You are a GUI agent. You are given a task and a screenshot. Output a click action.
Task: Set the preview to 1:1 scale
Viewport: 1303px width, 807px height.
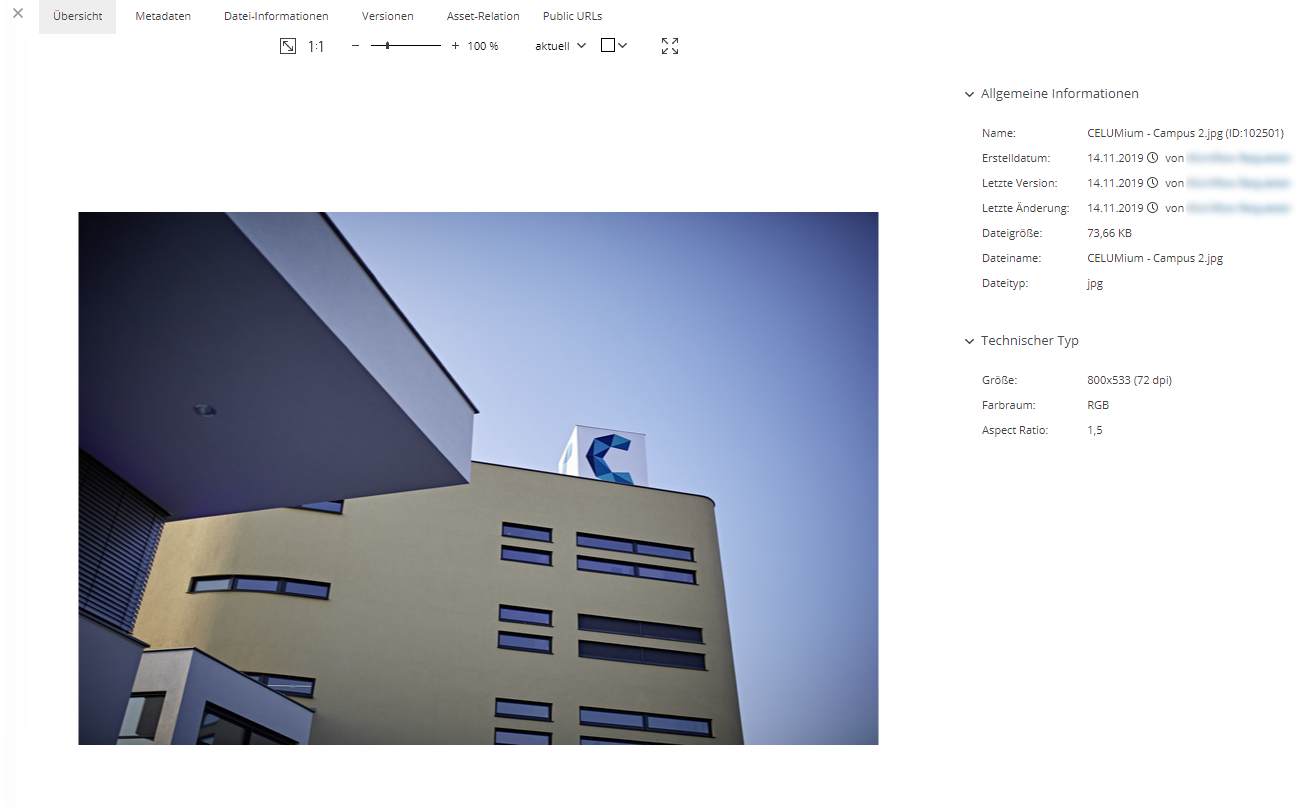coord(316,46)
